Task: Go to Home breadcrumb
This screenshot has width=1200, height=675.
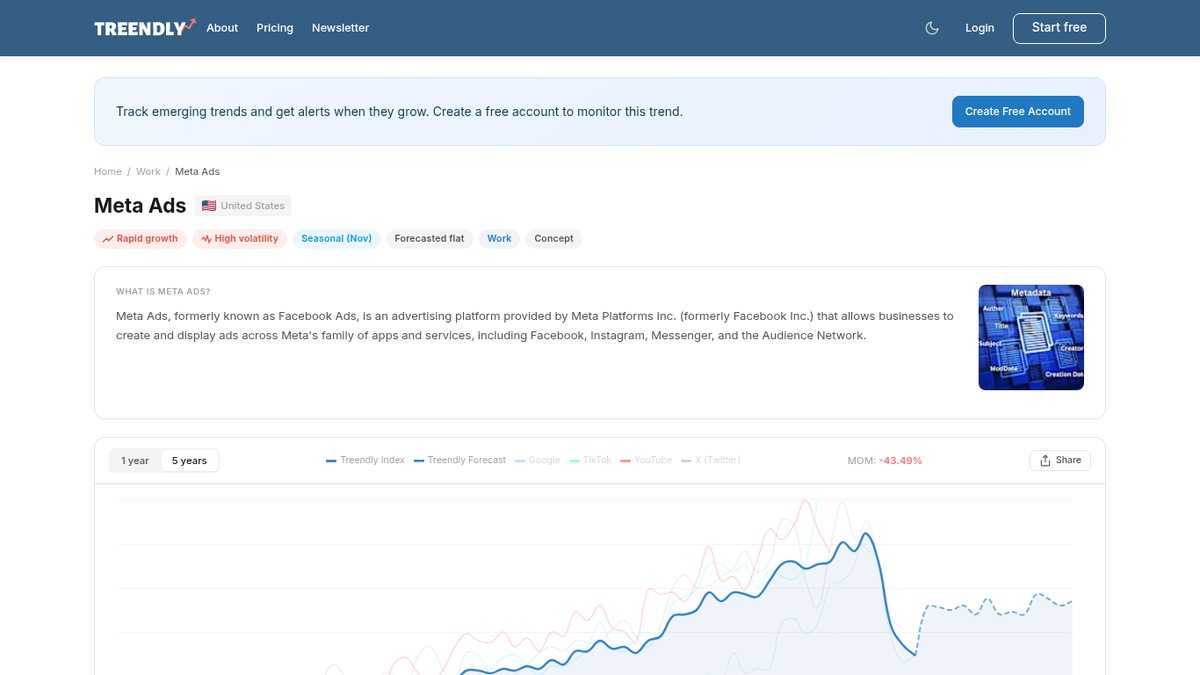Action: click(x=108, y=172)
